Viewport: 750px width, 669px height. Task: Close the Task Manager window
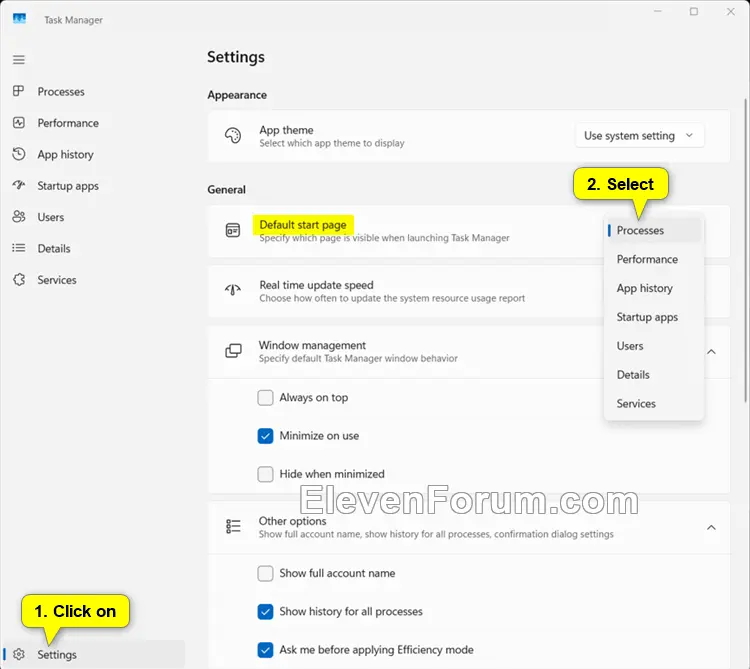tap(730, 11)
